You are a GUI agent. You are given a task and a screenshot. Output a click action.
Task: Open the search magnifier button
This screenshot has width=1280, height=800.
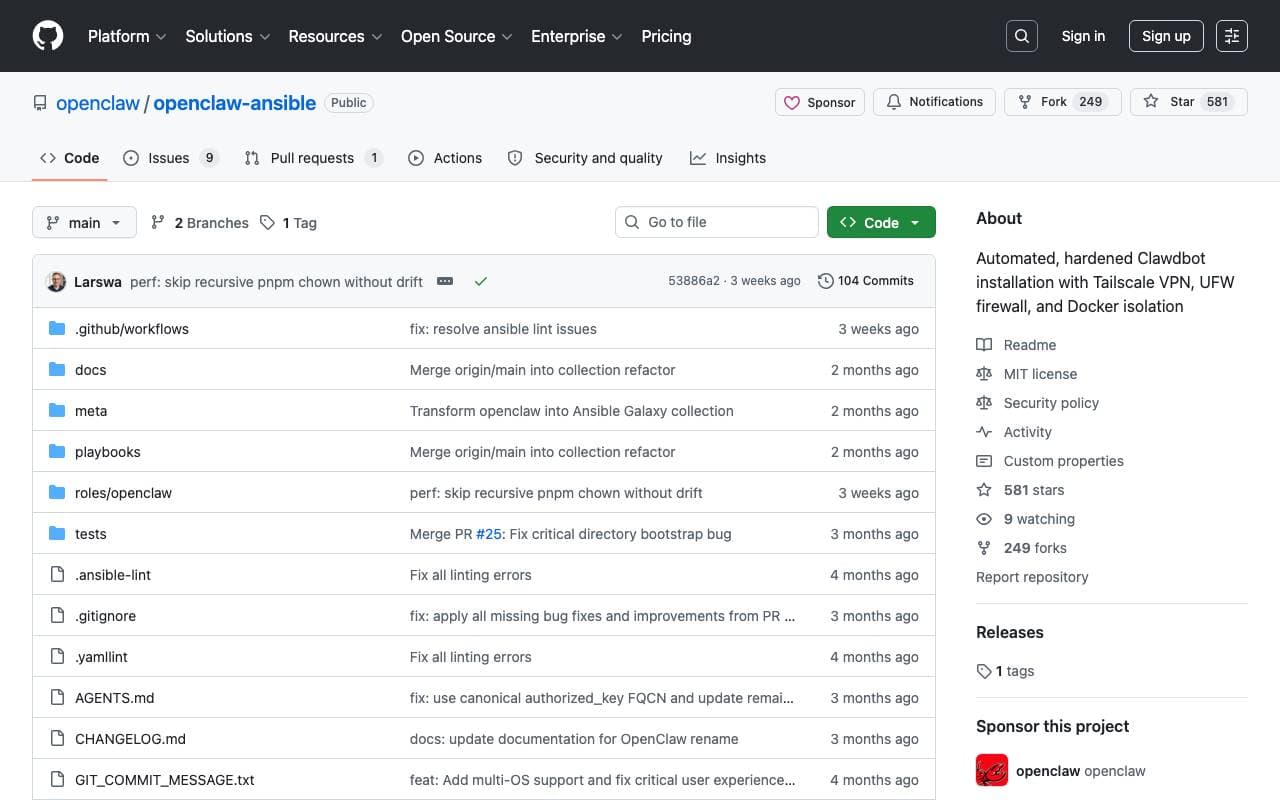[x=1022, y=36]
